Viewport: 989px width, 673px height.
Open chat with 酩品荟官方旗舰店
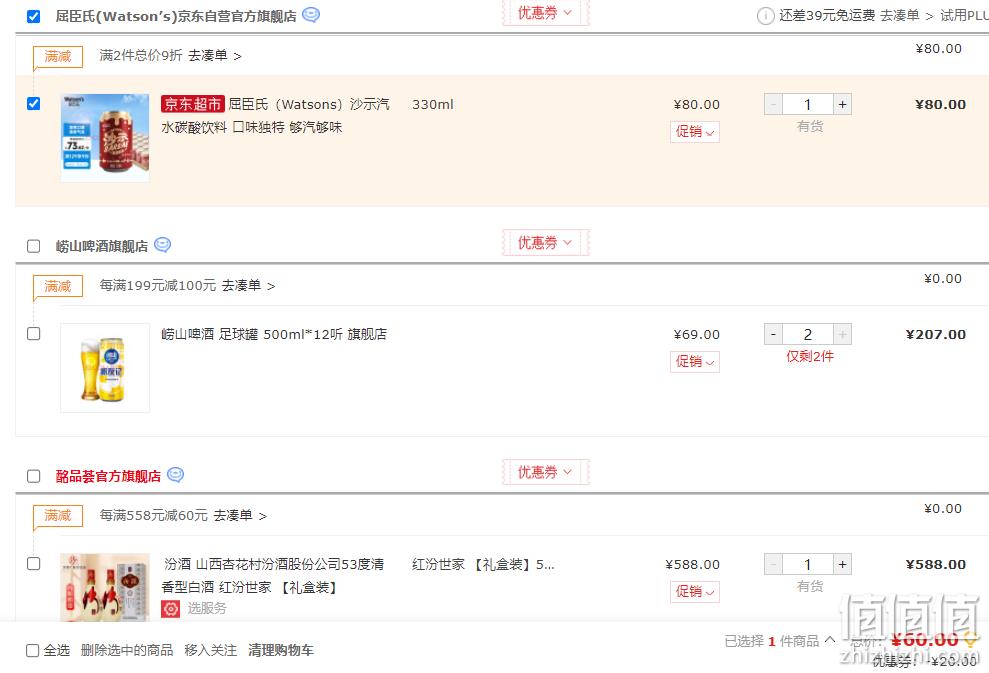pos(175,475)
